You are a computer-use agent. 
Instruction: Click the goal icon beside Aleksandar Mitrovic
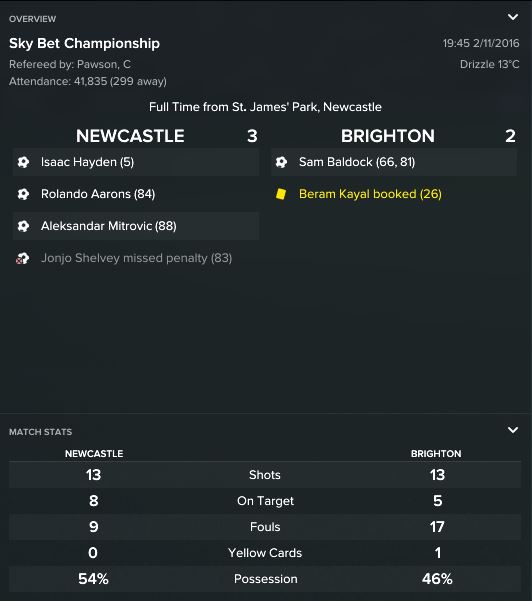click(23, 226)
